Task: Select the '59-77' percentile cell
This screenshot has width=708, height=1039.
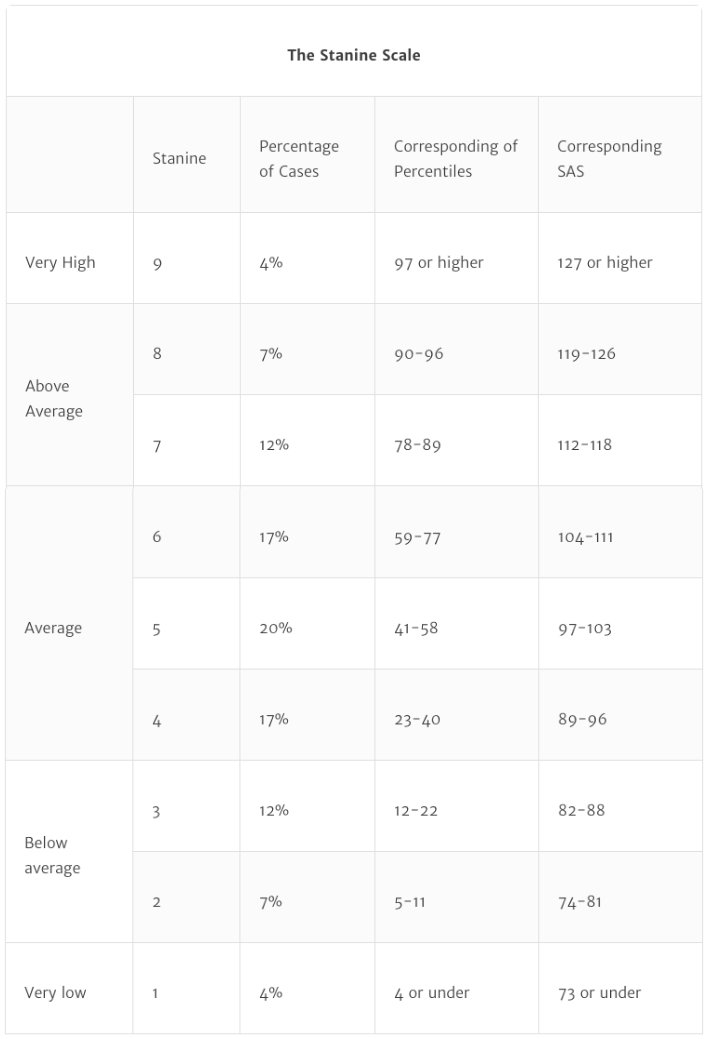Action: [x=418, y=537]
